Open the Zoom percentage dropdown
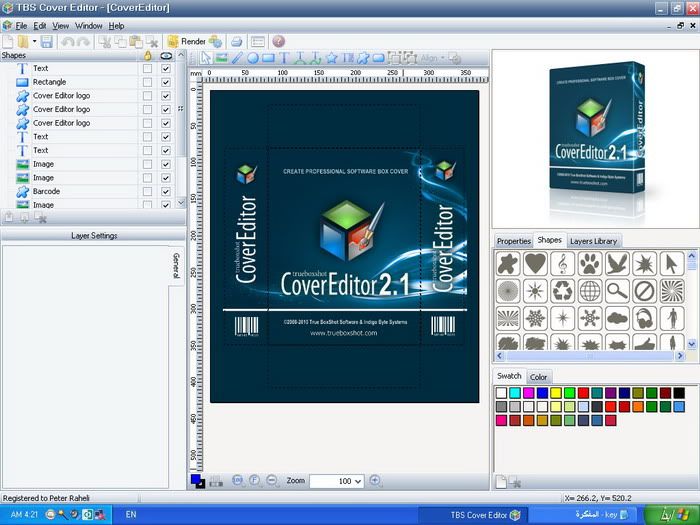Viewport: 700px width, 525px height. [357, 481]
